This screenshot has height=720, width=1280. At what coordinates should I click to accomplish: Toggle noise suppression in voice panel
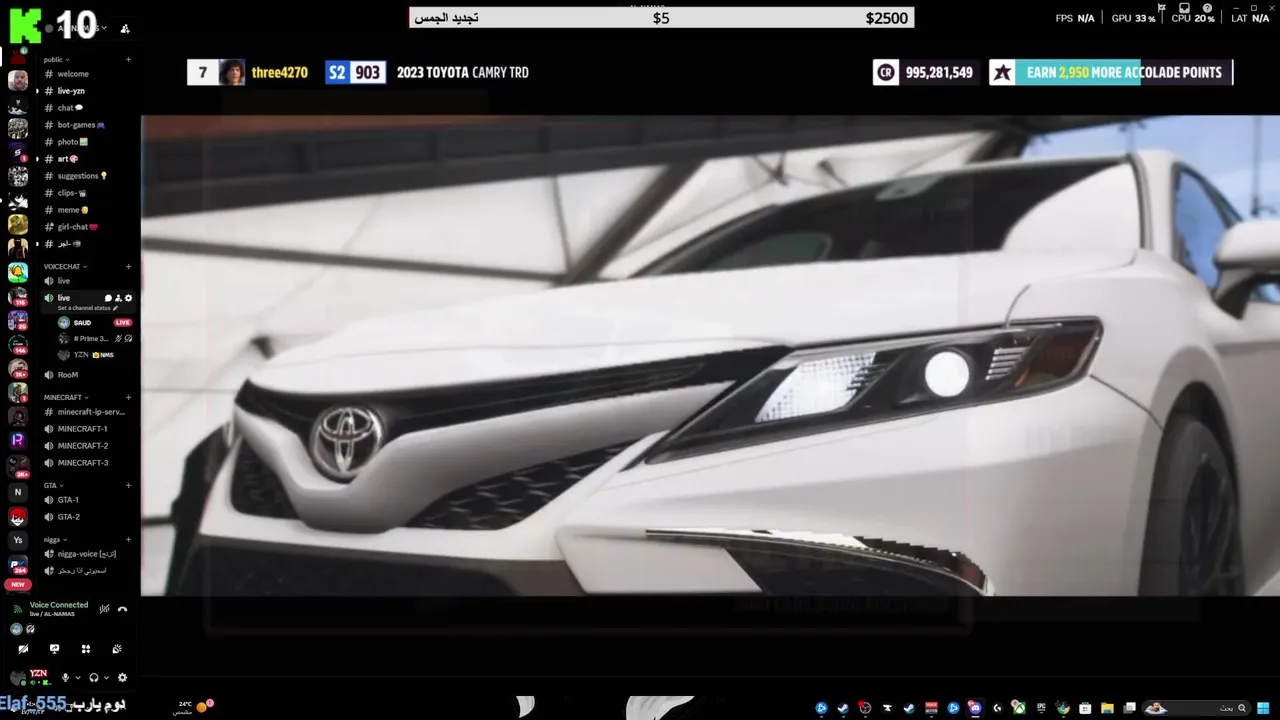[x=104, y=609]
